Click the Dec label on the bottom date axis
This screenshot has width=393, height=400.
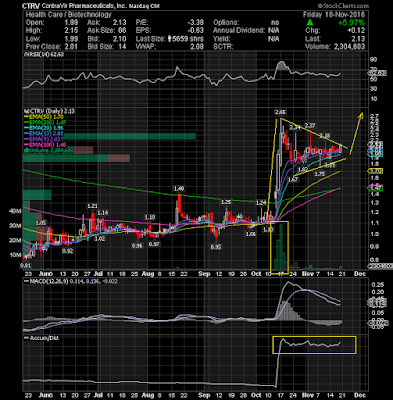[360, 395]
